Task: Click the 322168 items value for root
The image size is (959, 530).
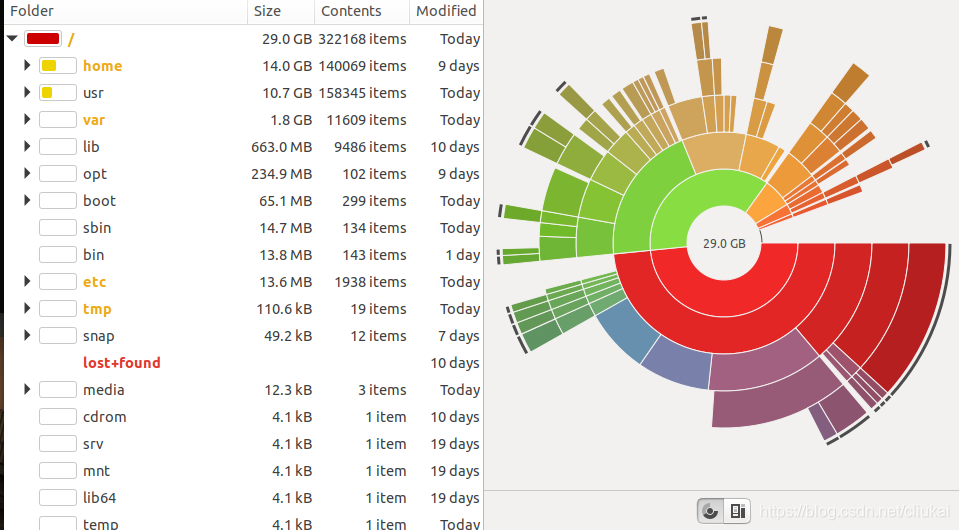Action: [362, 39]
